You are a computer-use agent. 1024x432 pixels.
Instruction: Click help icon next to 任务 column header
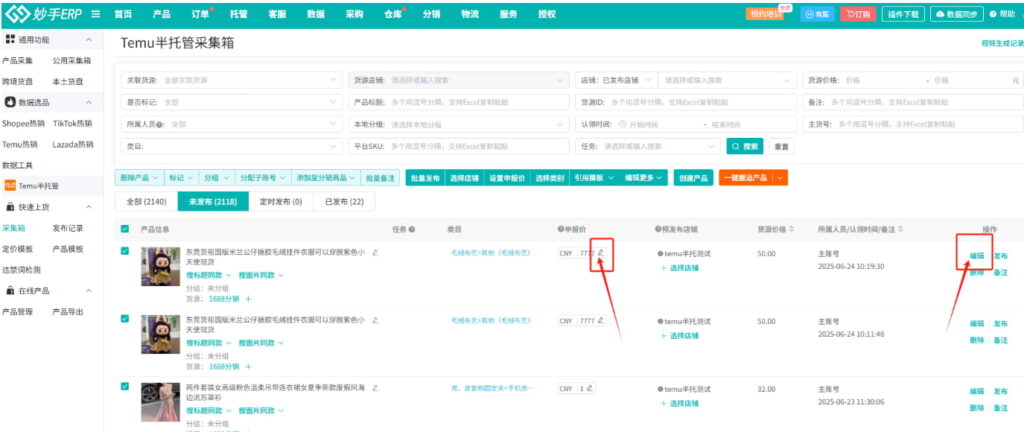pos(412,230)
